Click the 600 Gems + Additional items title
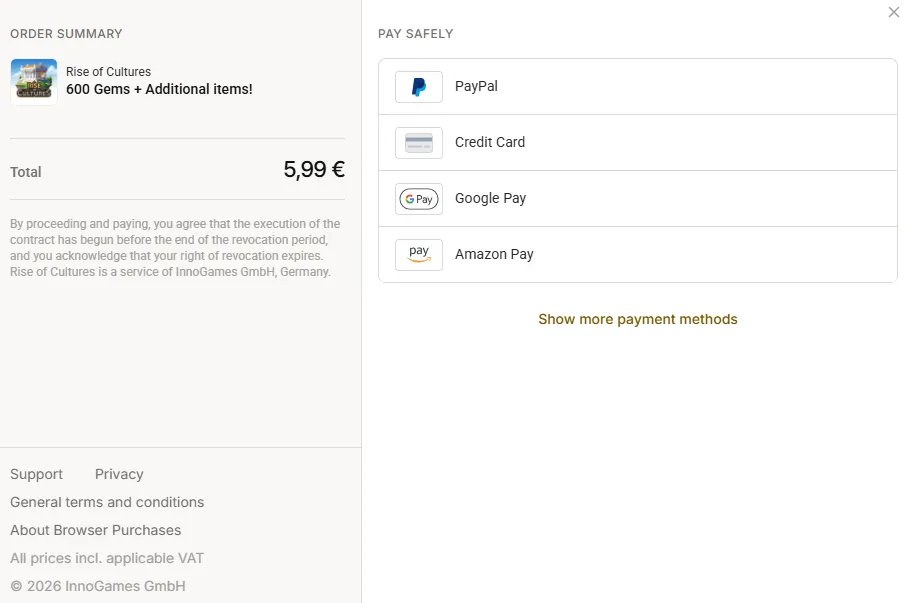The image size is (906, 603). pos(159,89)
